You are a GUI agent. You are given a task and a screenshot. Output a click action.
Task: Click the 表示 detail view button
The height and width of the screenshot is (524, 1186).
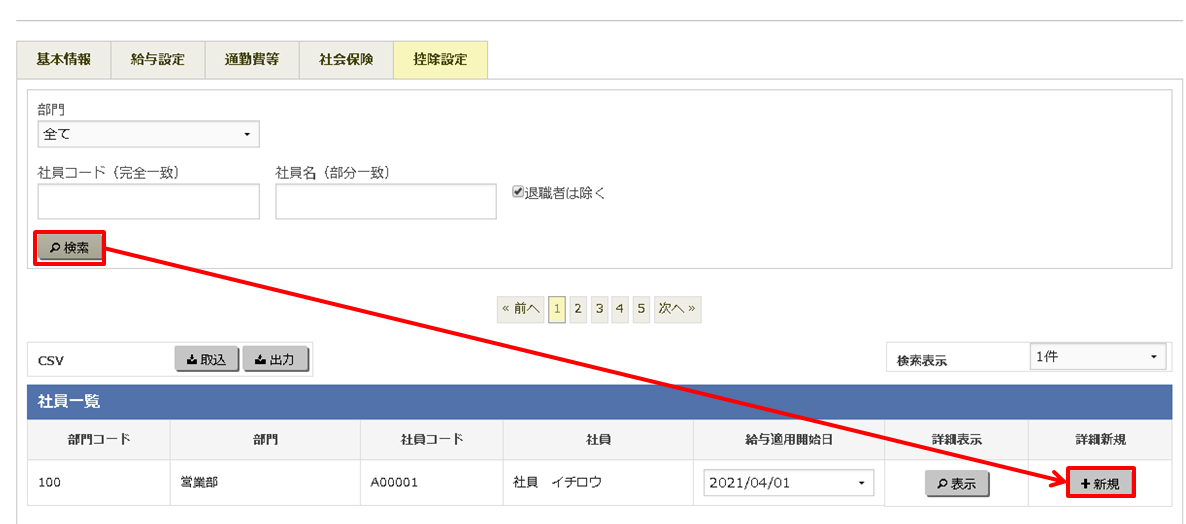click(x=957, y=484)
